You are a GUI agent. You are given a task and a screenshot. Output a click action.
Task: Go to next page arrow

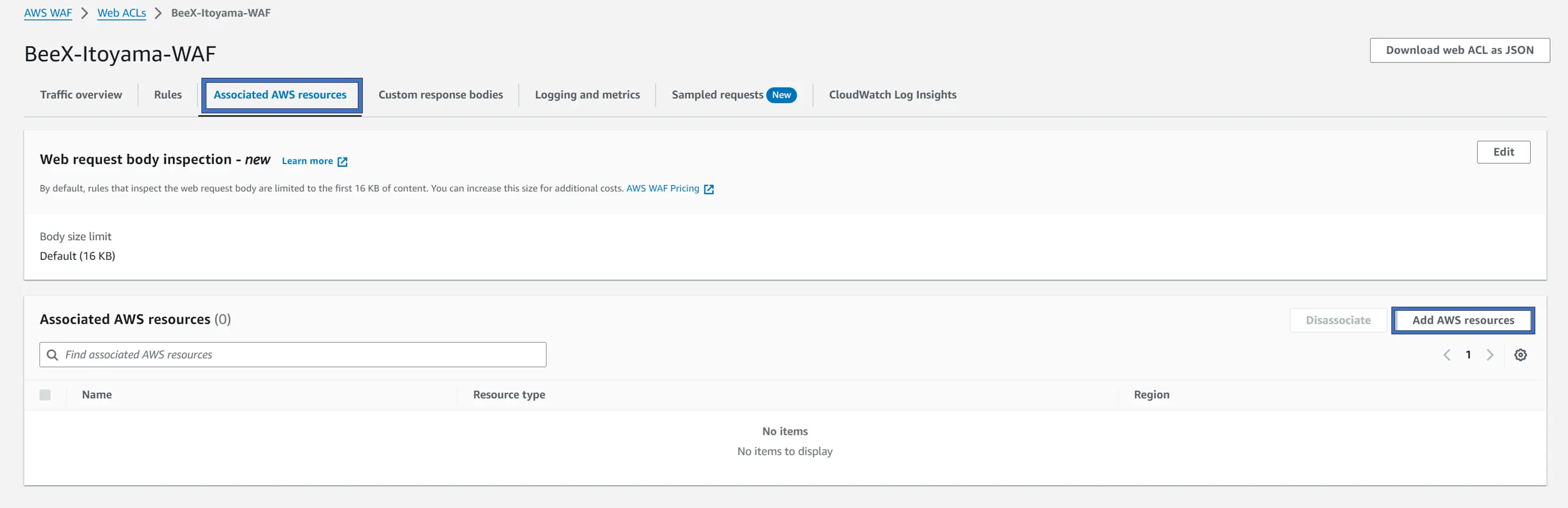pyautogui.click(x=1490, y=355)
